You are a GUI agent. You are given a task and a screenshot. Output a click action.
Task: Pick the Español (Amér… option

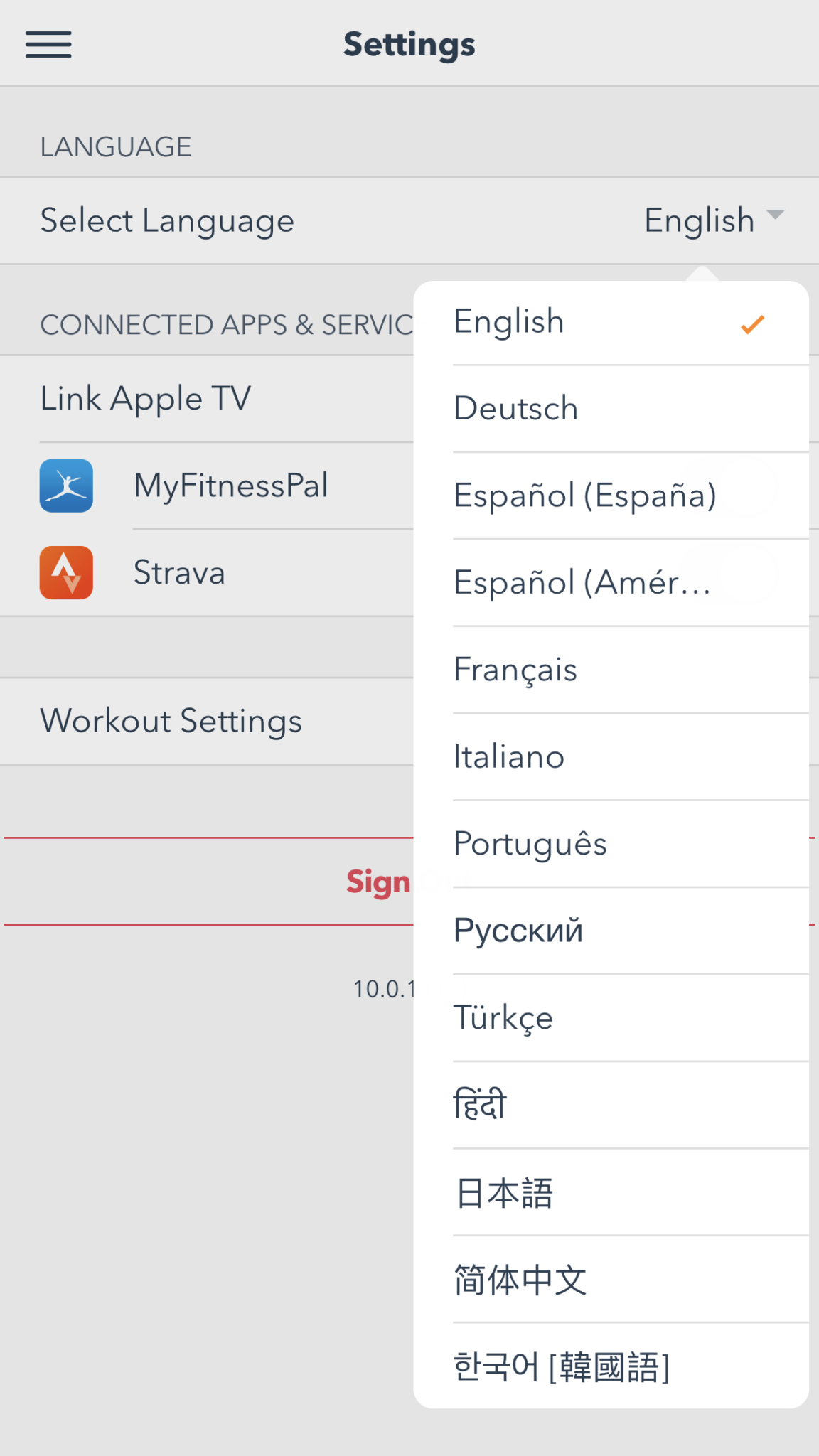tap(582, 583)
